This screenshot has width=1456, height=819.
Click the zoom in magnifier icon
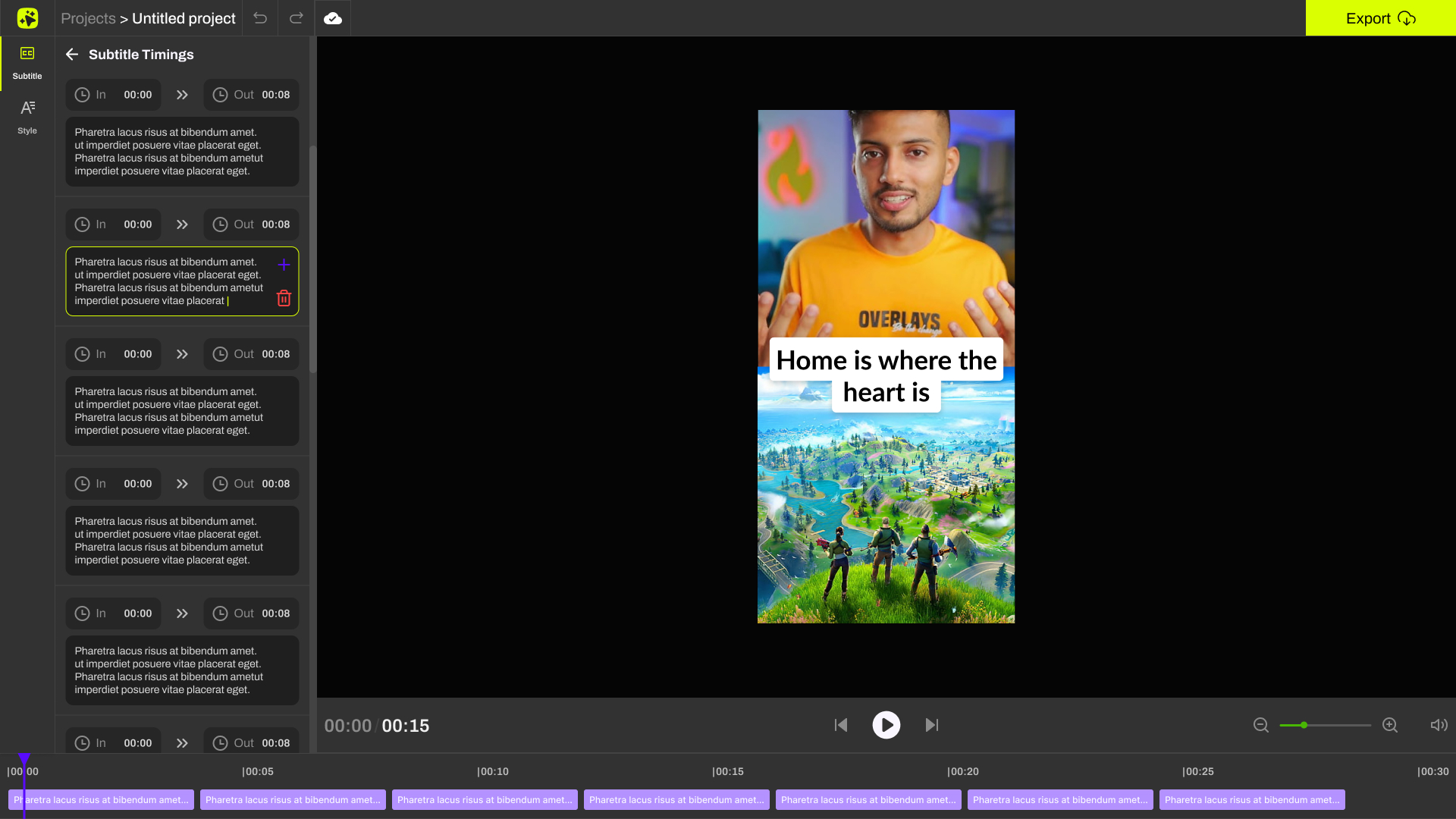pyautogui.click(x=1390, y=725)
